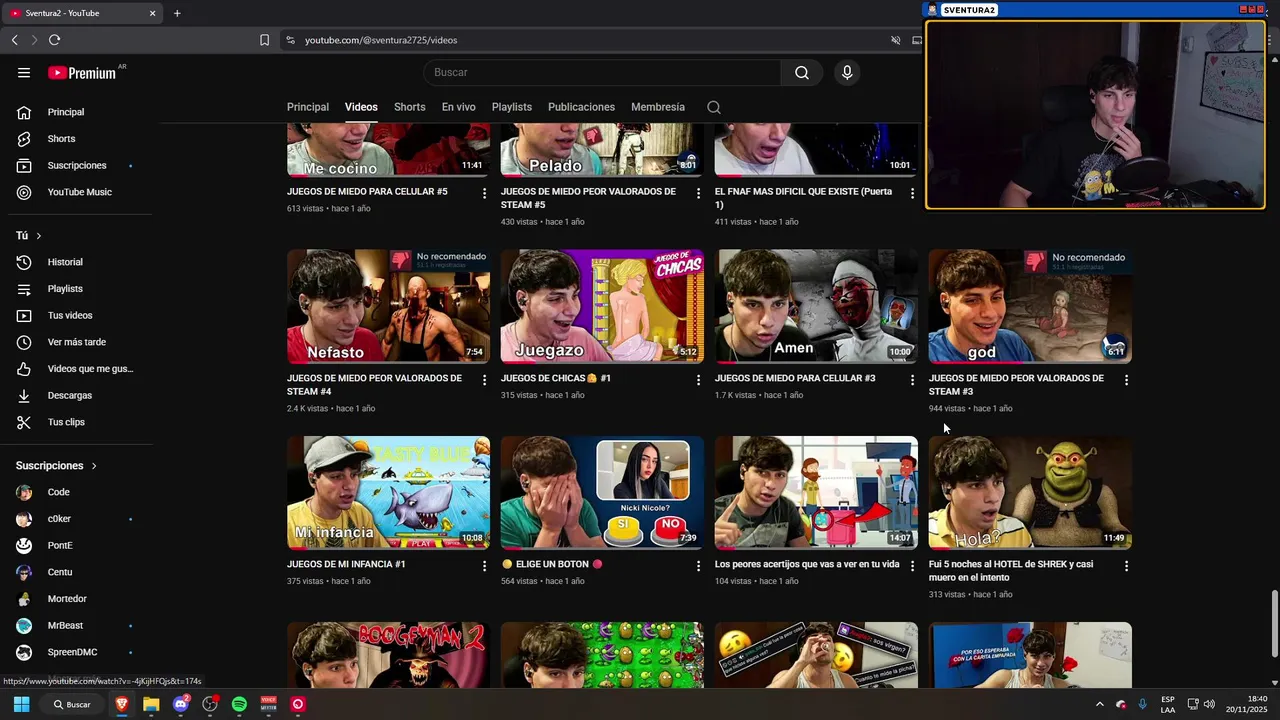Open JUEGOS DE CHICAS #1 video title

point(556,378)
